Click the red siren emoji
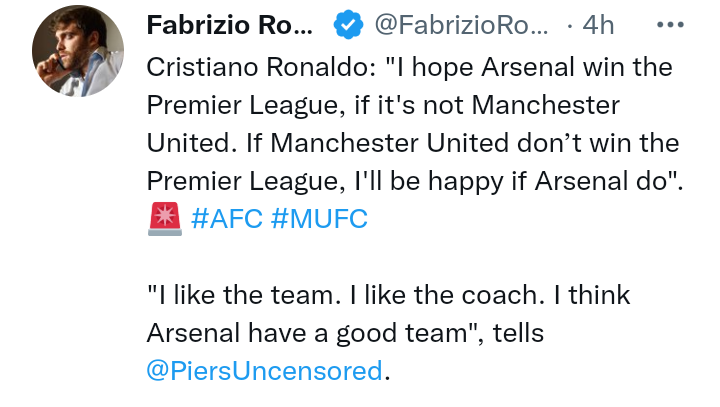Image resolution: width=720 pixels, height=407 pixels. 165,219
